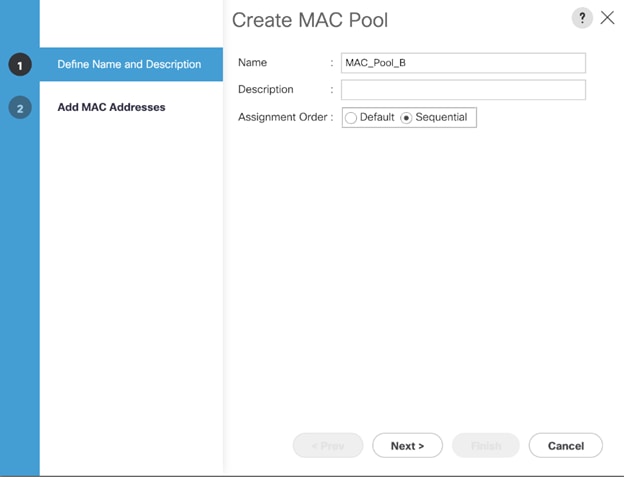Click the Name input field

(463, 63)
